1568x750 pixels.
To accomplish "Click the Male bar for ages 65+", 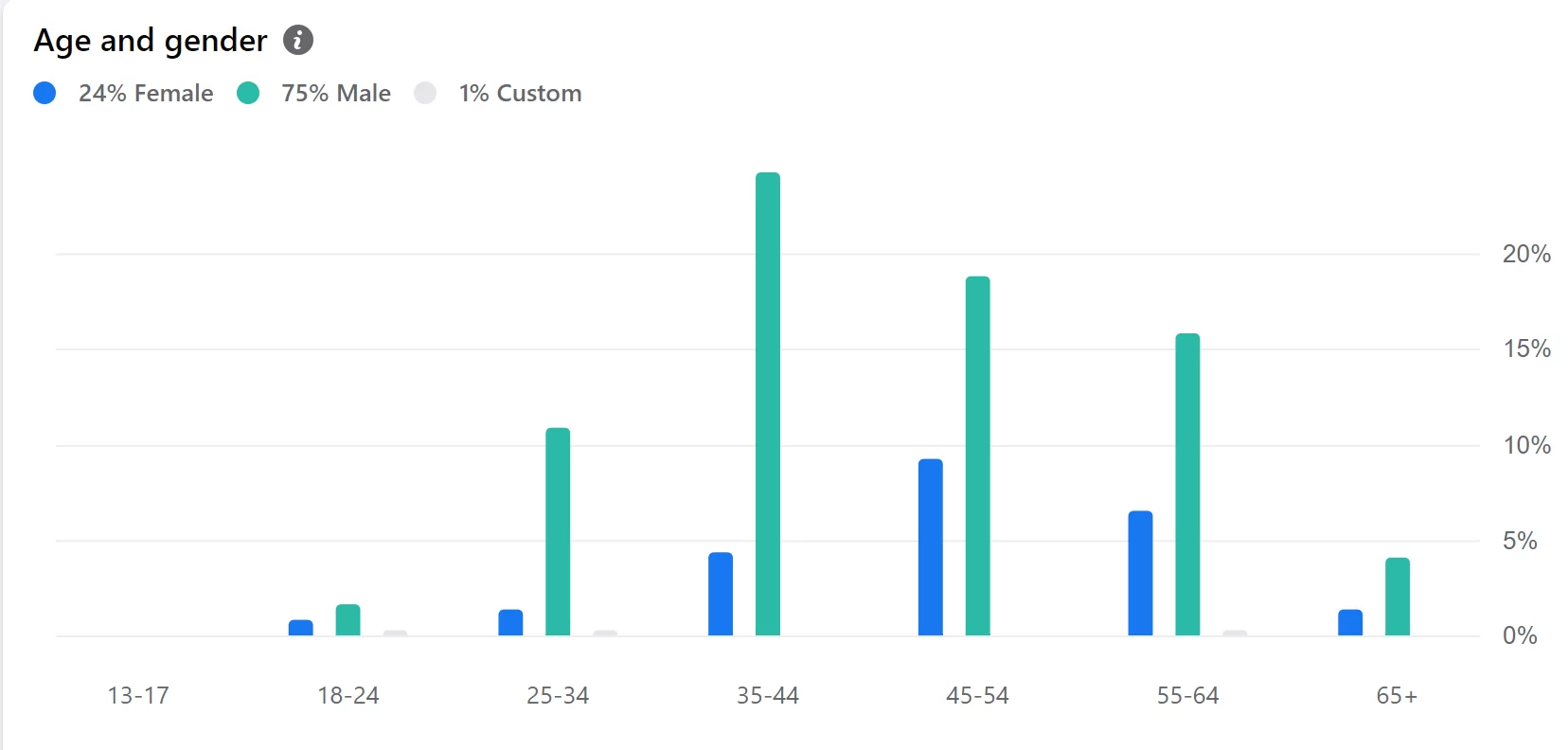I will (x=1398, y=597).
